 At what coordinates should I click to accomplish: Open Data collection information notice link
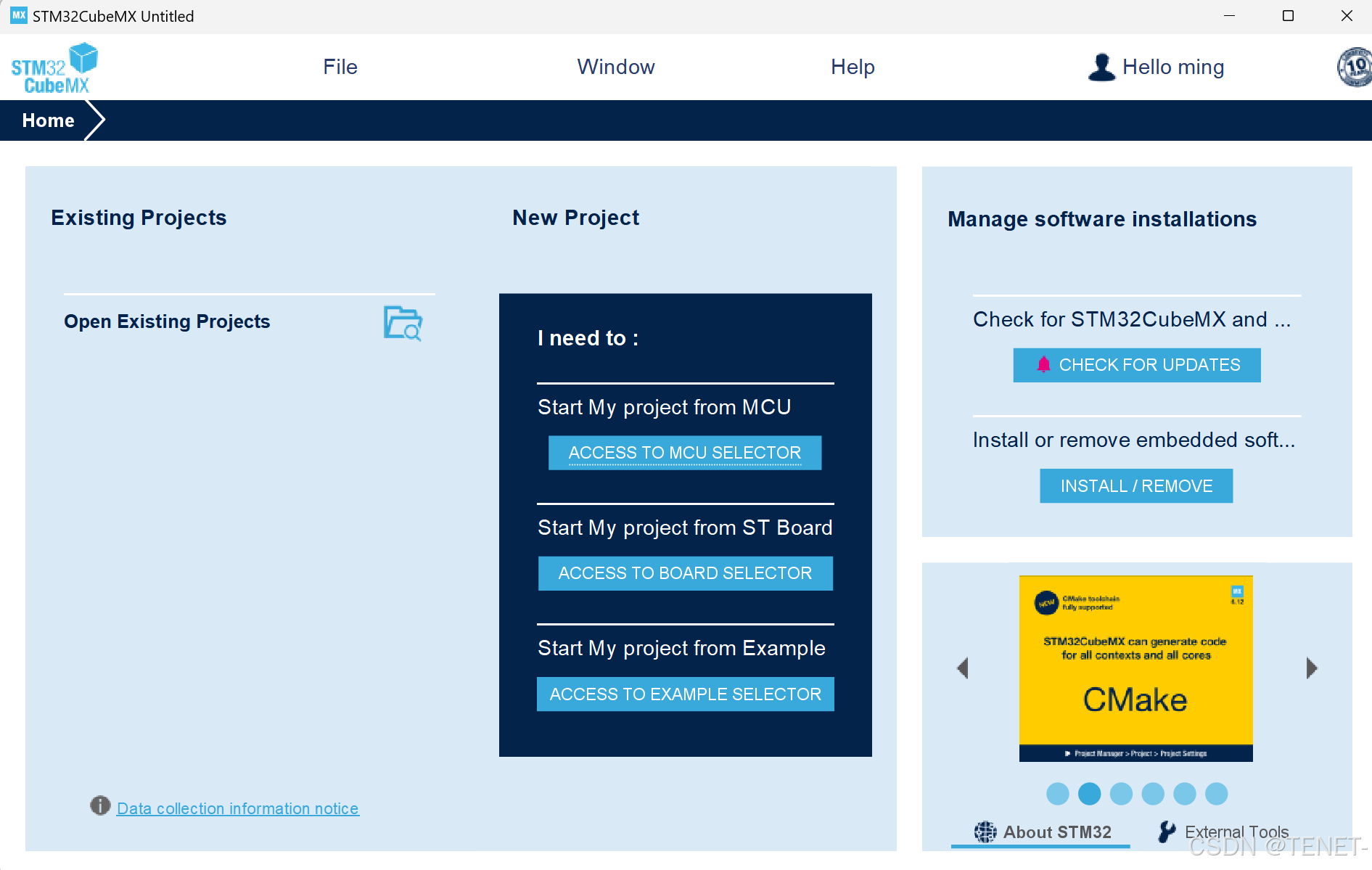(238, 808)
